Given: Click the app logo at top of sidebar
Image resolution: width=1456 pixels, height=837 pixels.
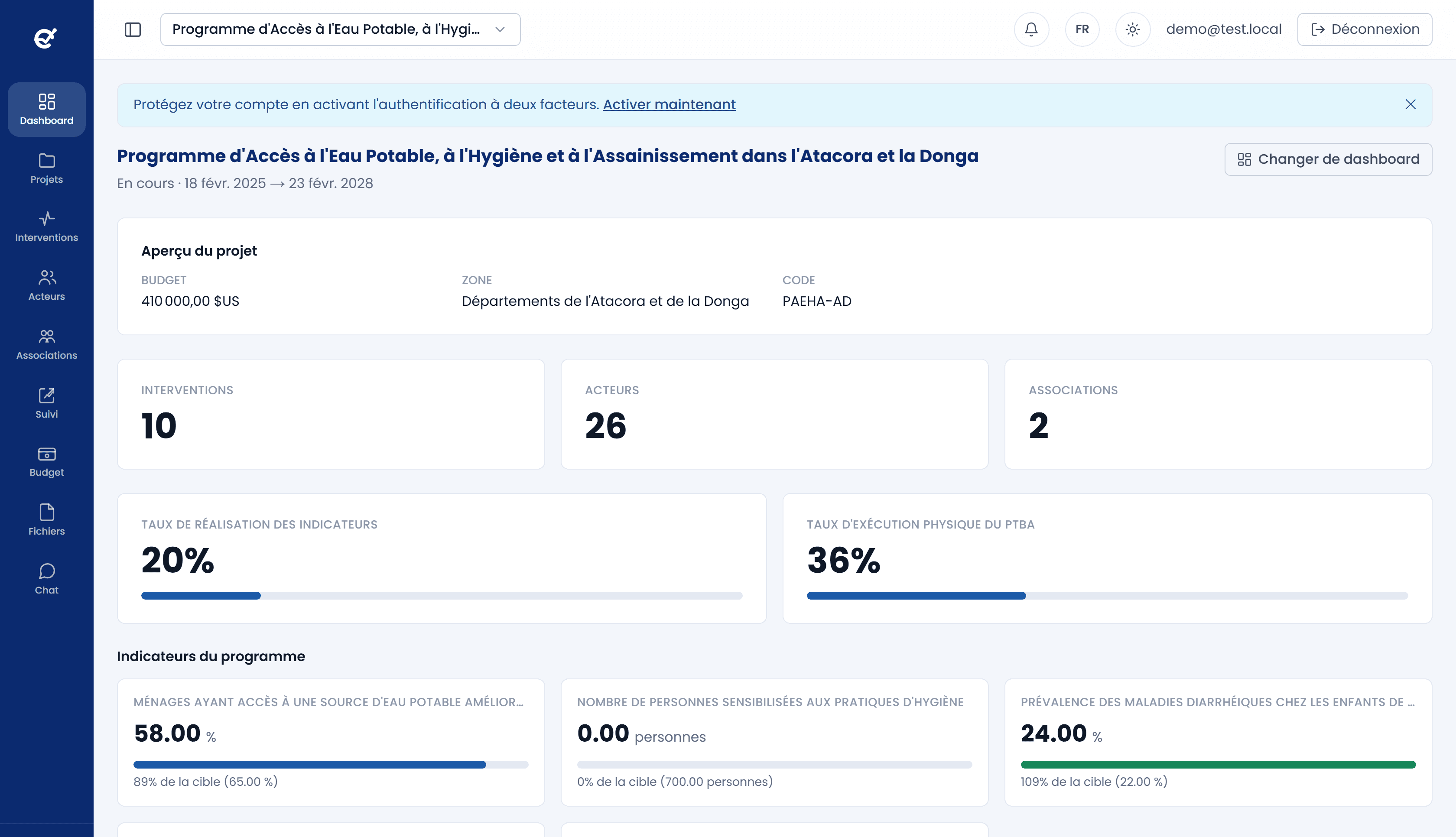Looking at the screenshot, I should 45,38.
